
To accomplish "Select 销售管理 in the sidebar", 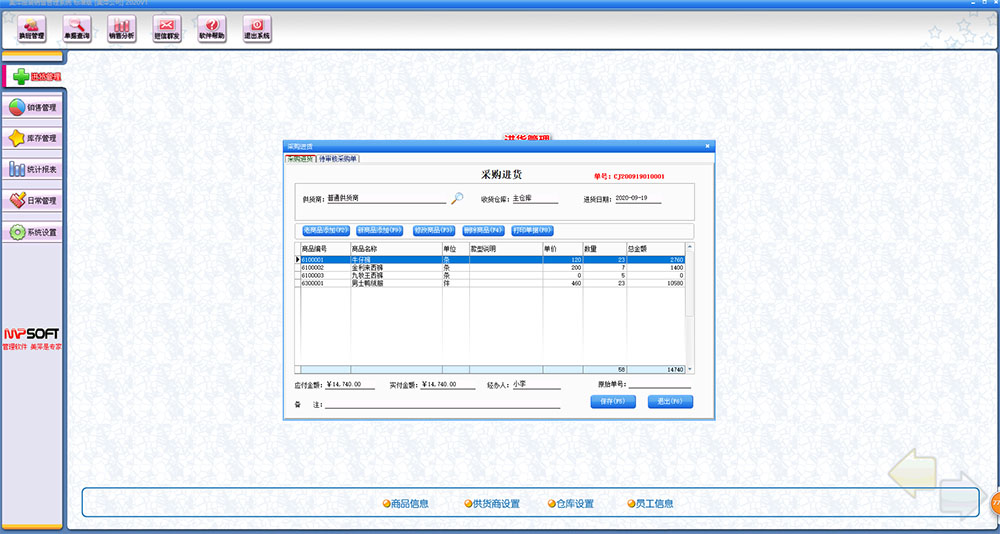I will [x=33, y=107].
